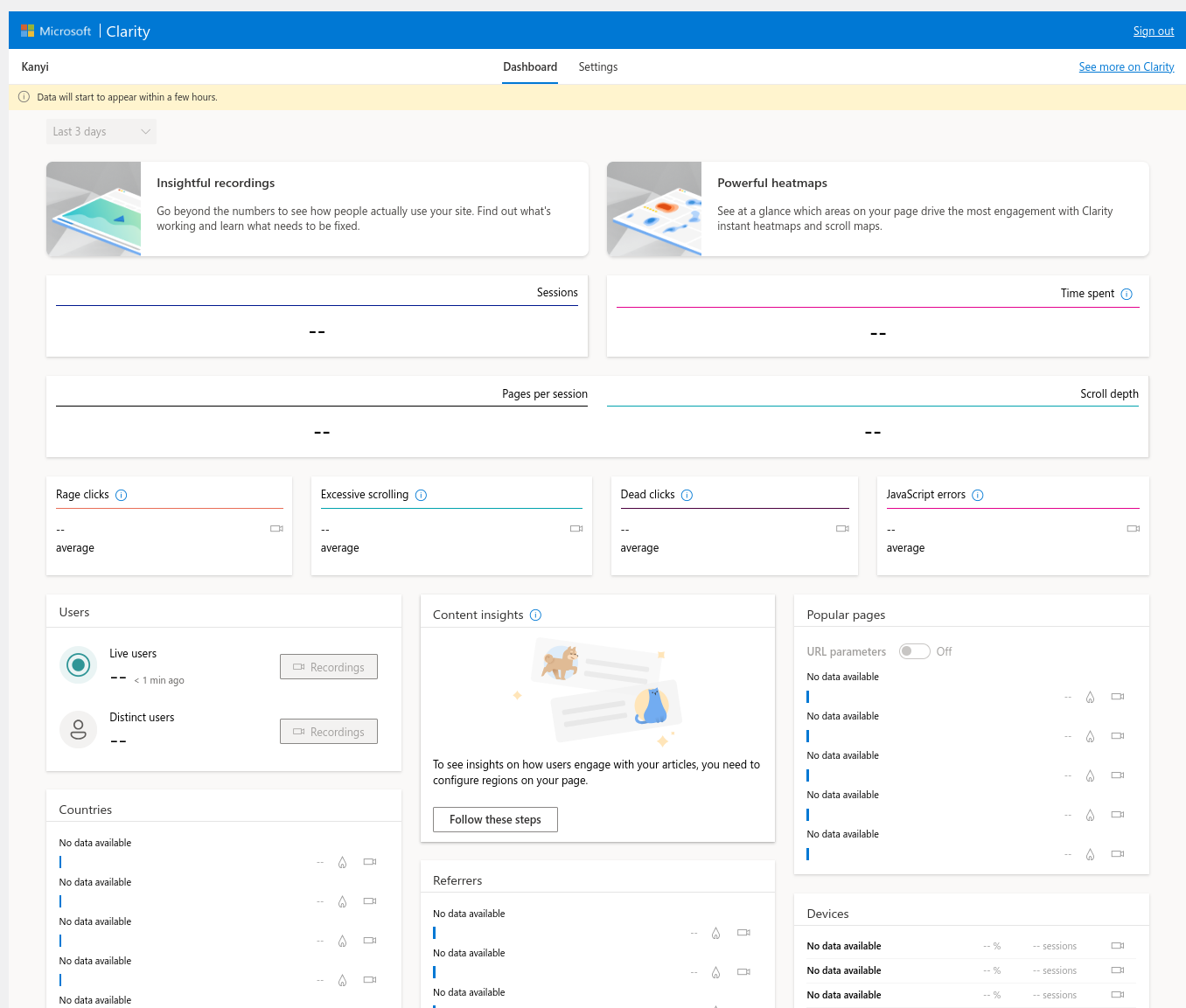
Task: Click the Popular pages panel heading
Action: (846, 615)
